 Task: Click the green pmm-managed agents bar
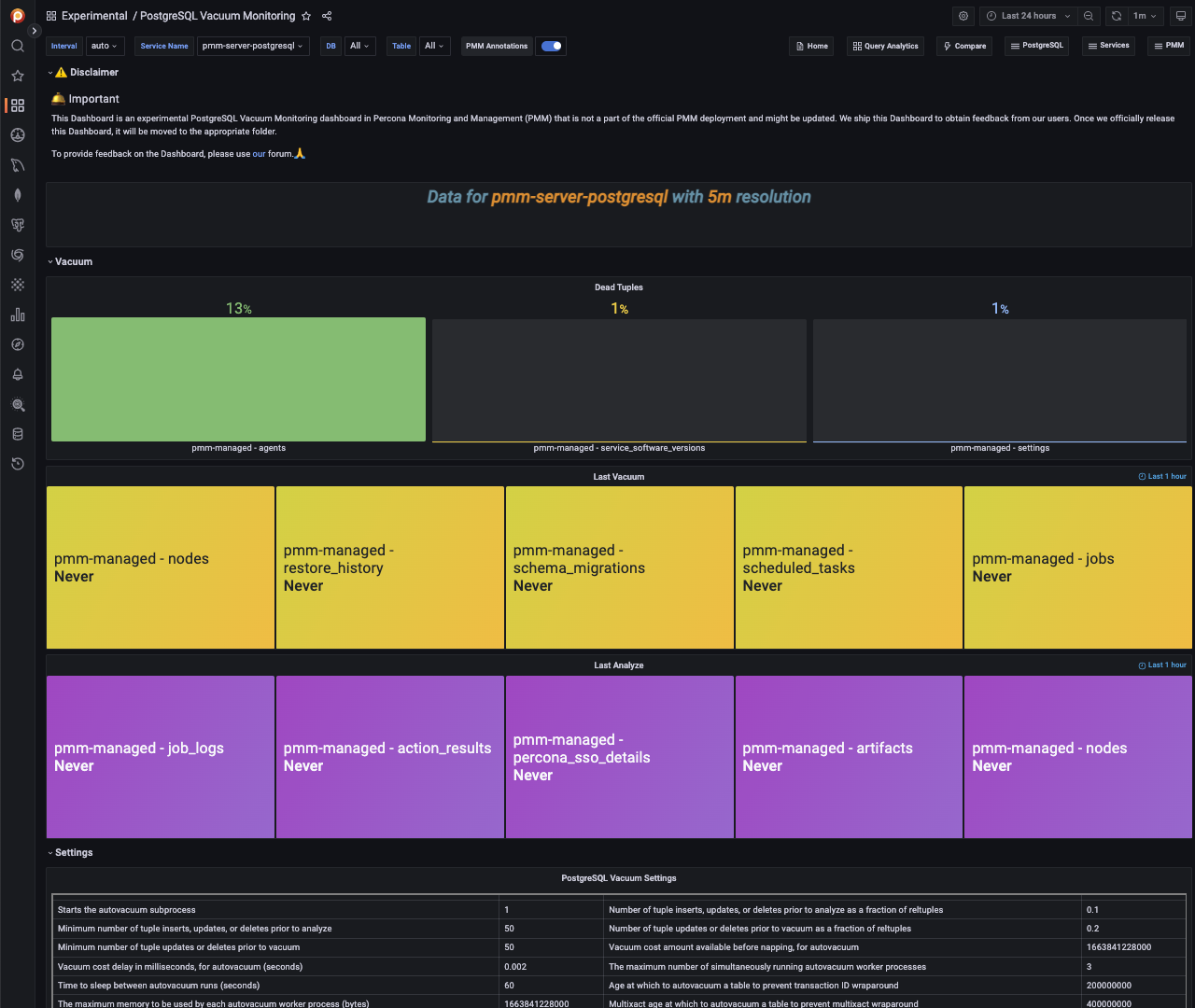238,379
